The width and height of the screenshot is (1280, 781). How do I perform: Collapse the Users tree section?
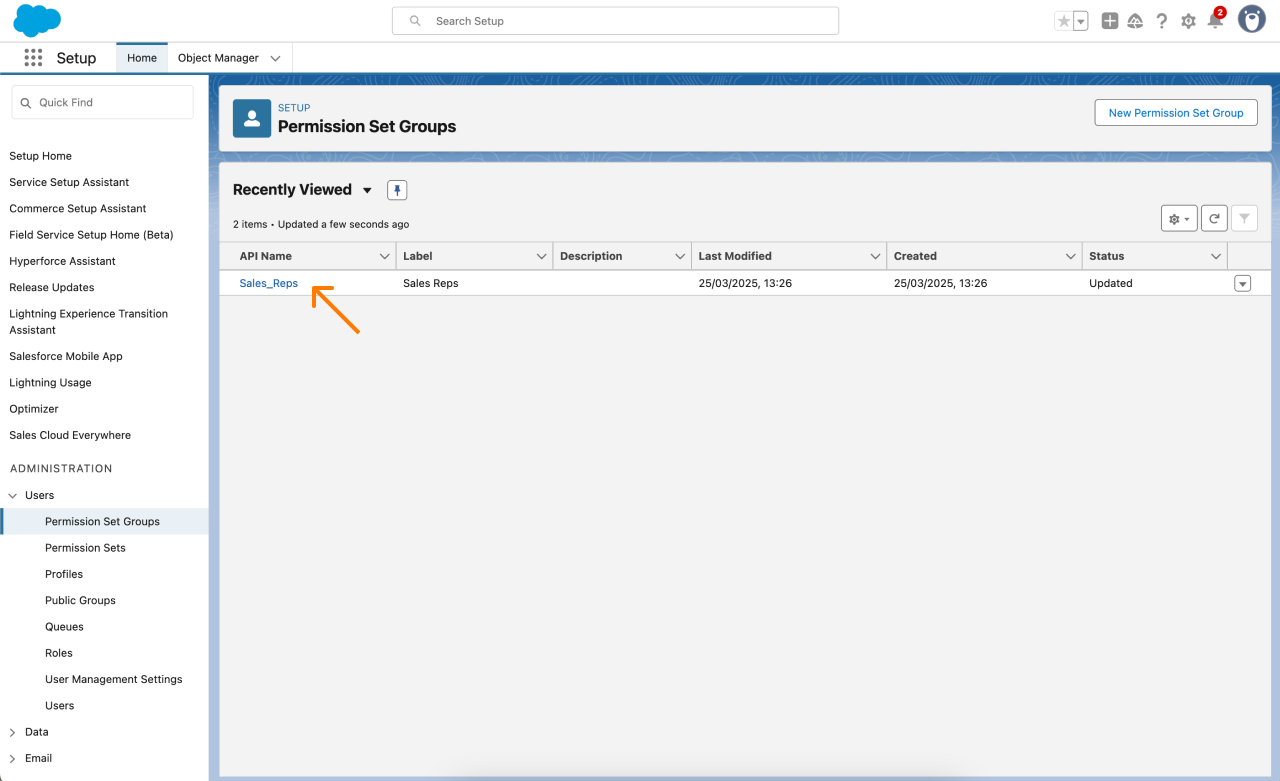(x=13, y=495)
